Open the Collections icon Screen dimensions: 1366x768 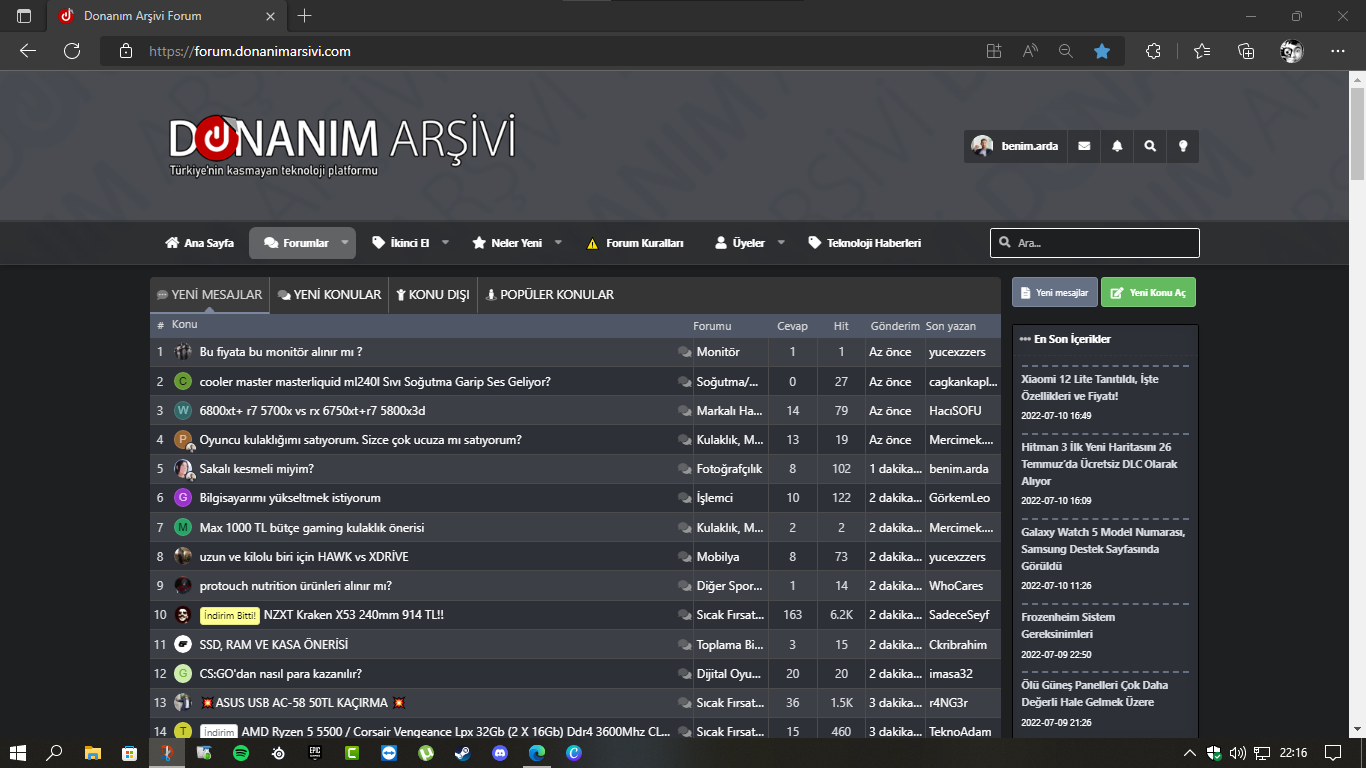1246,51
